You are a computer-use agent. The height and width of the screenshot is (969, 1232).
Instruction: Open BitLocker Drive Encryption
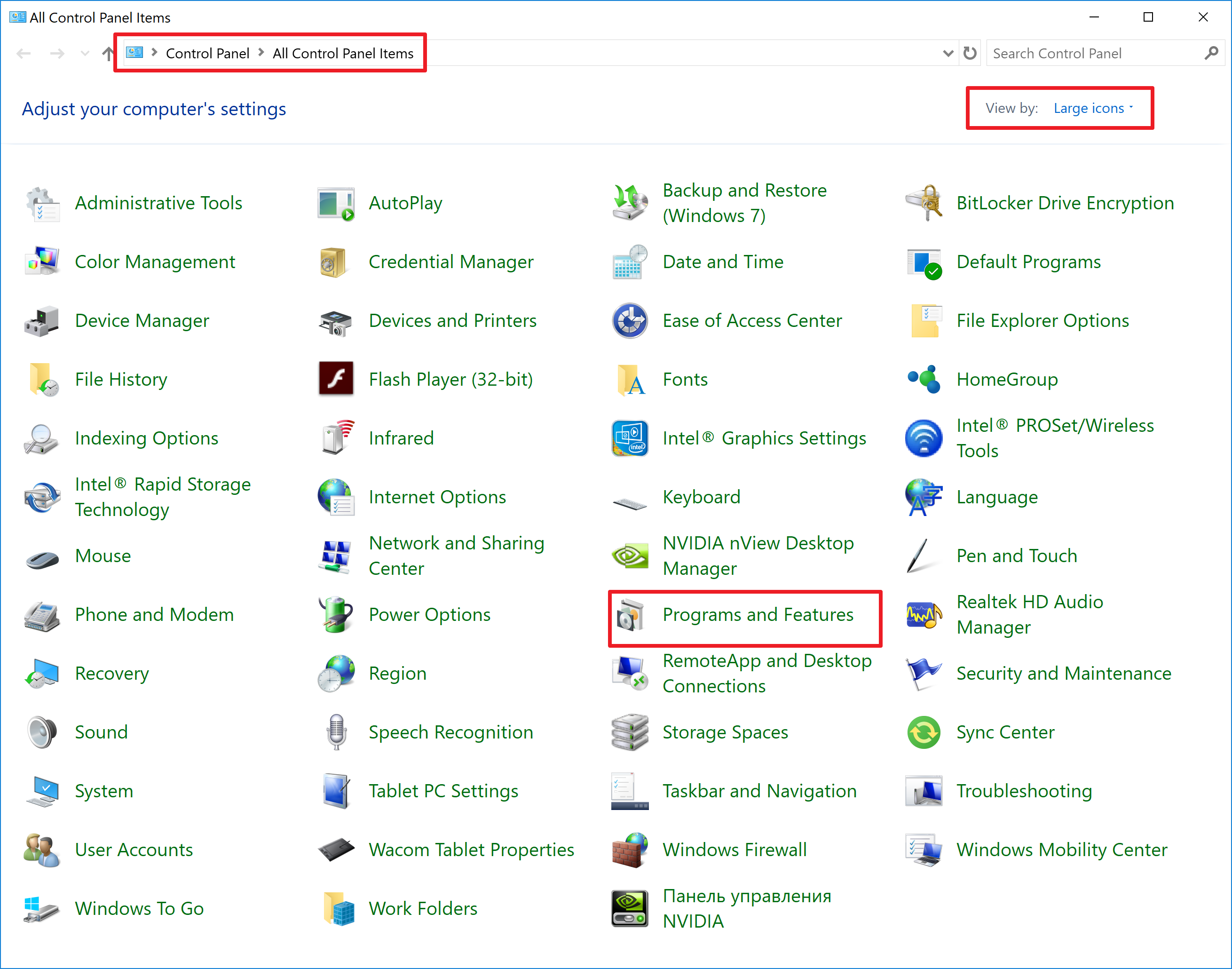pos(1063,201)
